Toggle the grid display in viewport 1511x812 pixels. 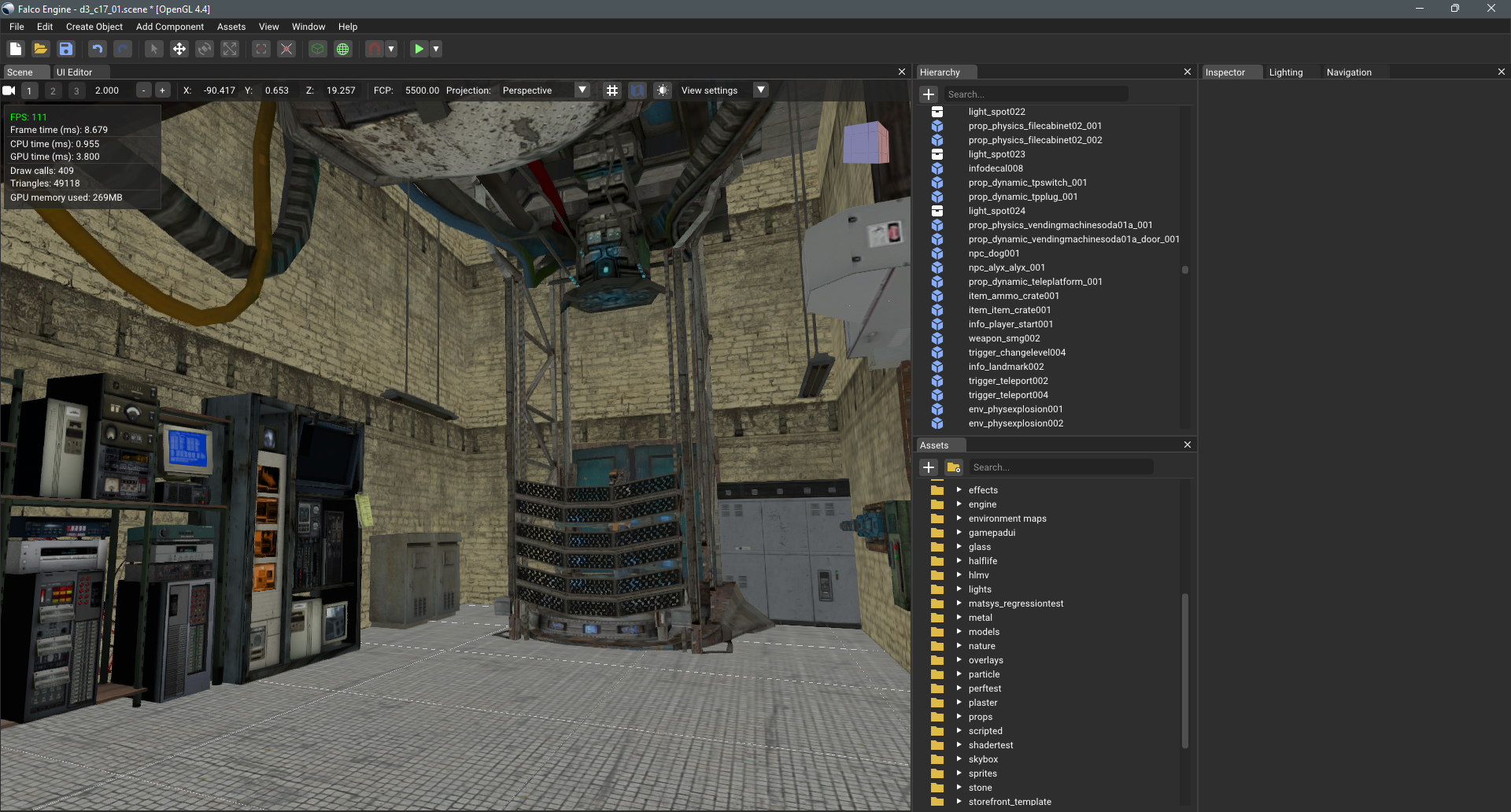pyautogui.click(x=612, y=90)
